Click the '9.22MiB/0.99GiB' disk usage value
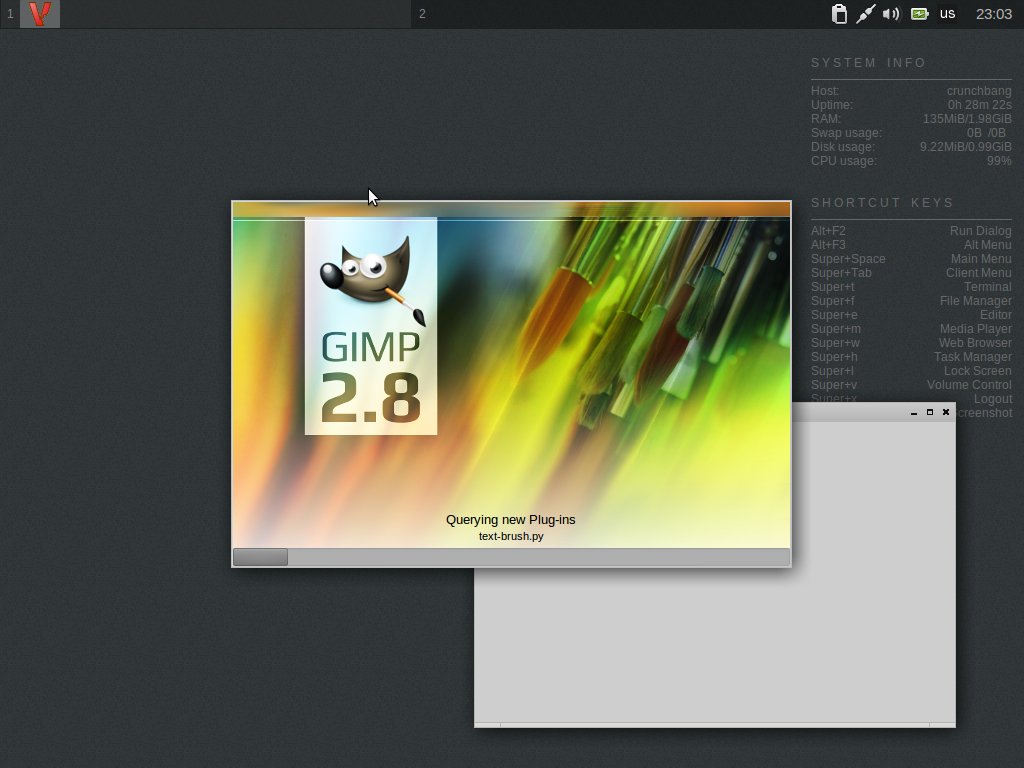Screen dimensions: 1024x768 coord(966,147)
